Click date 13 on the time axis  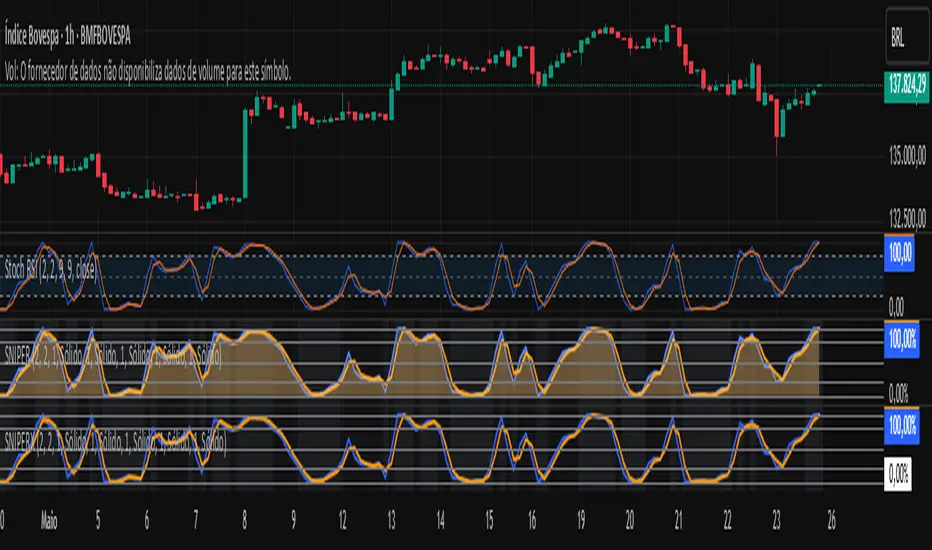coord(391,521)
